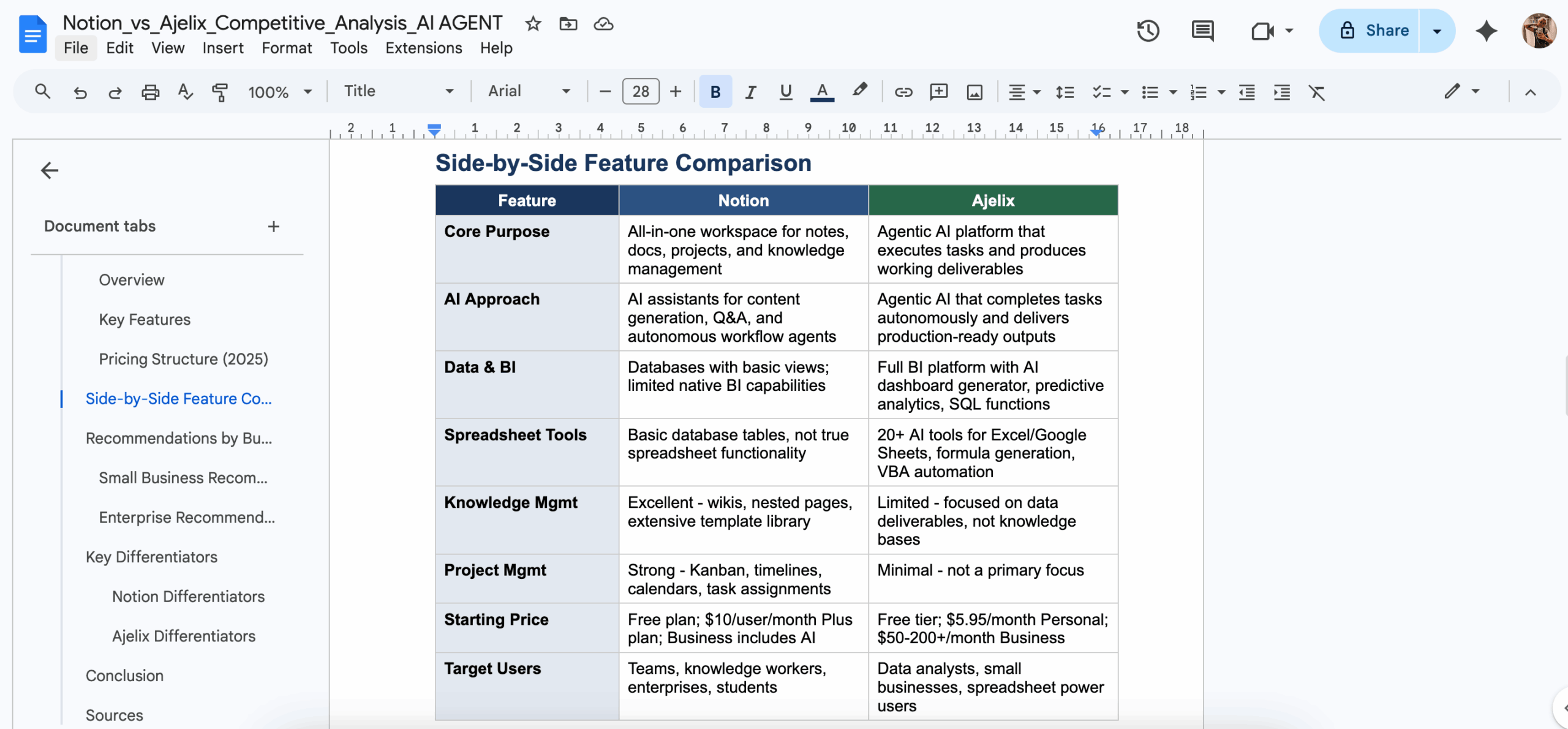Click the font size field showing 28
1568x729 pixels.
640,92
